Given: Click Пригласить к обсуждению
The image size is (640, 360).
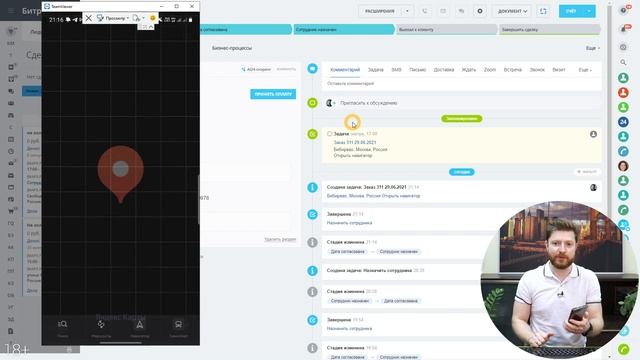Looking at the screenshot, I should (x=369, y=103).
